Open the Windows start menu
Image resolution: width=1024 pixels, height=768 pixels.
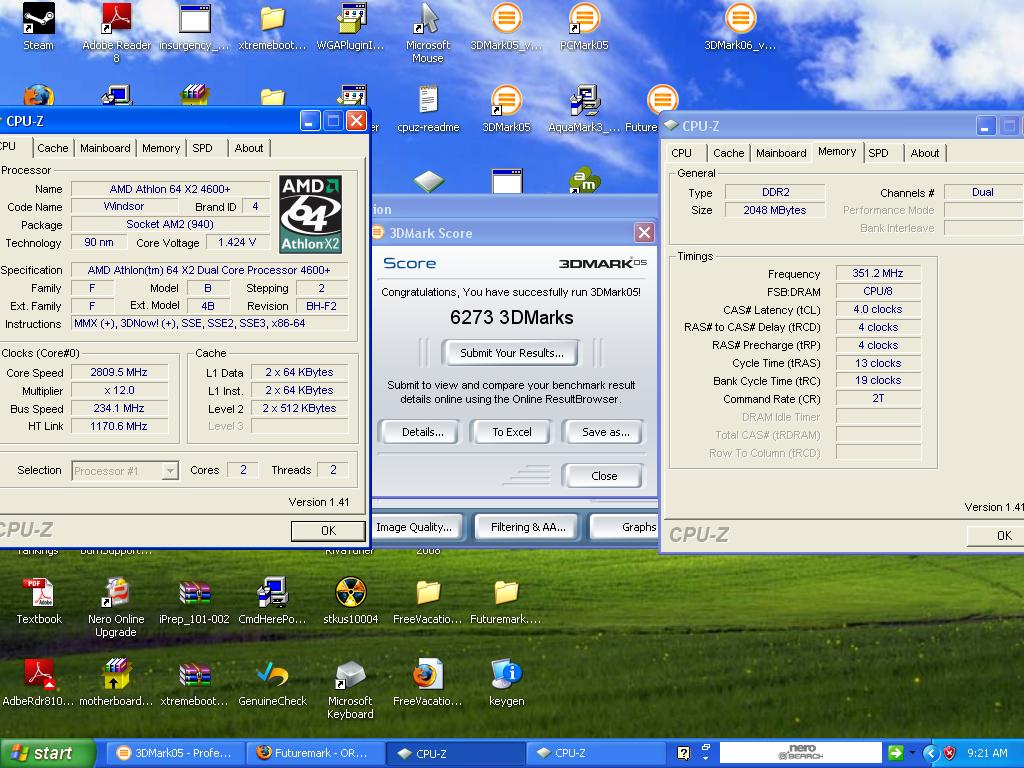coord(47,753)
